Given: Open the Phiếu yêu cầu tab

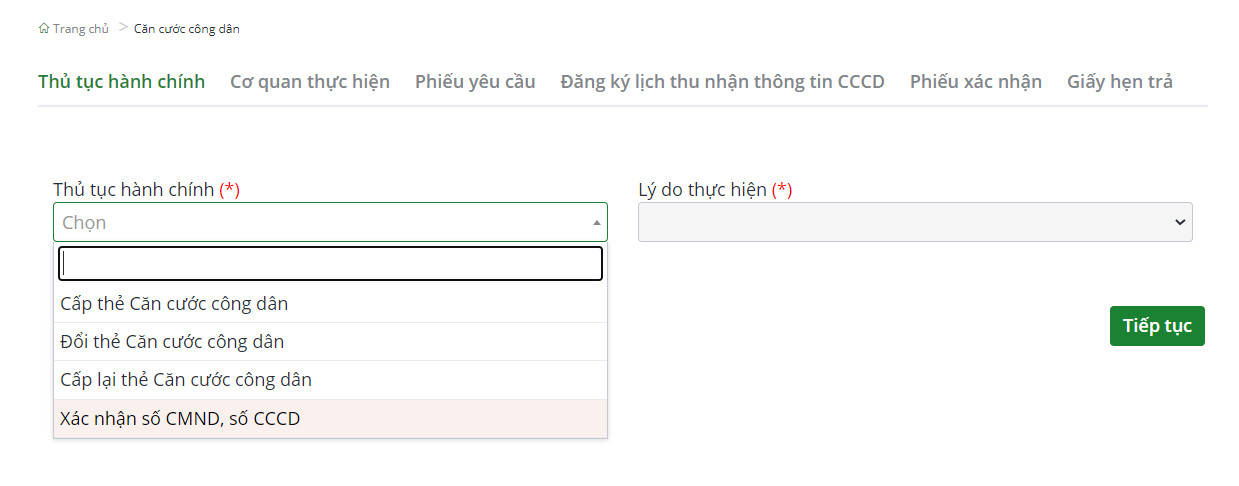Looking at the screenshot, I should tap(475, 82).
